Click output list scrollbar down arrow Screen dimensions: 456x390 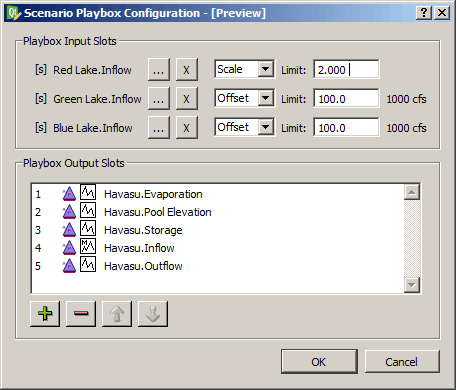click(x=412, y=285)
